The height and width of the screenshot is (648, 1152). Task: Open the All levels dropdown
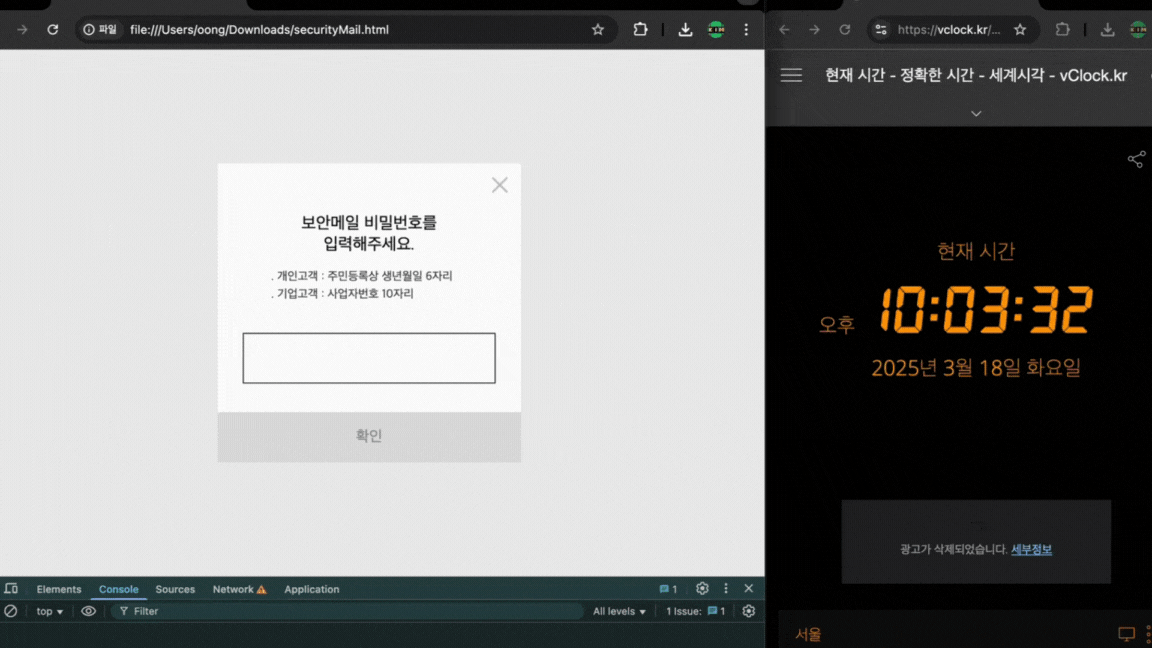point(618,611)
